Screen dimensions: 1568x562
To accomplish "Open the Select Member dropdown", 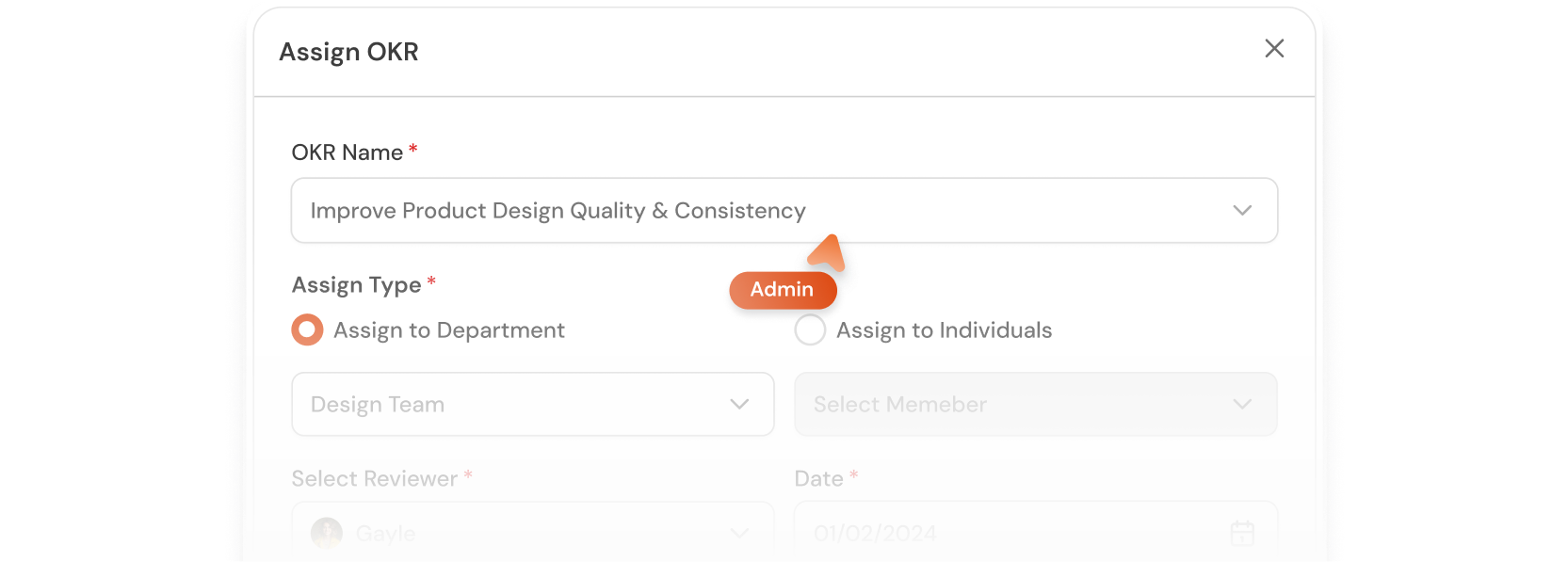I will (1035, 404).
